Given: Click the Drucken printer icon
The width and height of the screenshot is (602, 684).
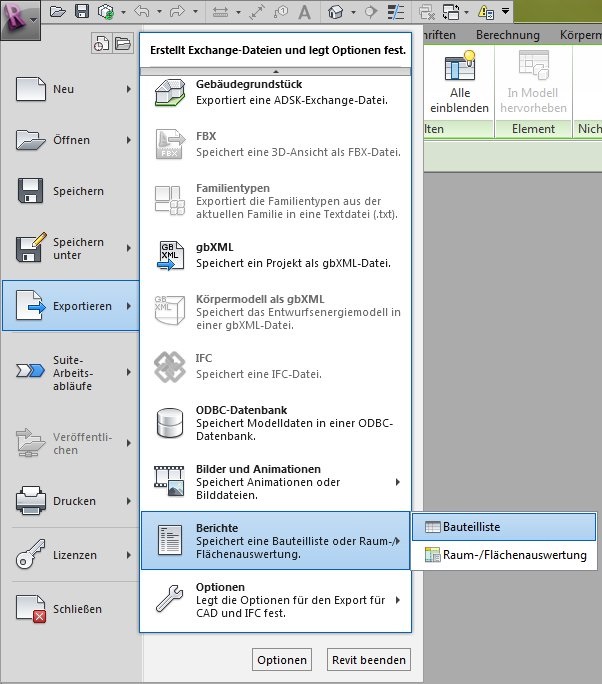Looking at the screenshot, I should point(29,500).
